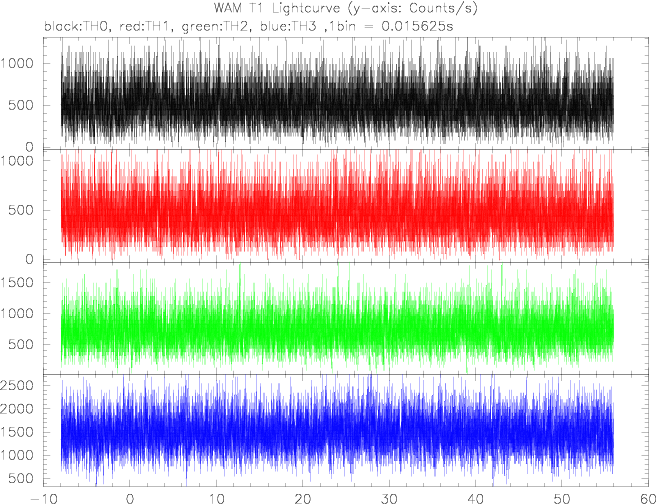657x504 pixels.
Task: Click y-axis label 1500 of blue TH3 panel
Action: click(17, 432)
